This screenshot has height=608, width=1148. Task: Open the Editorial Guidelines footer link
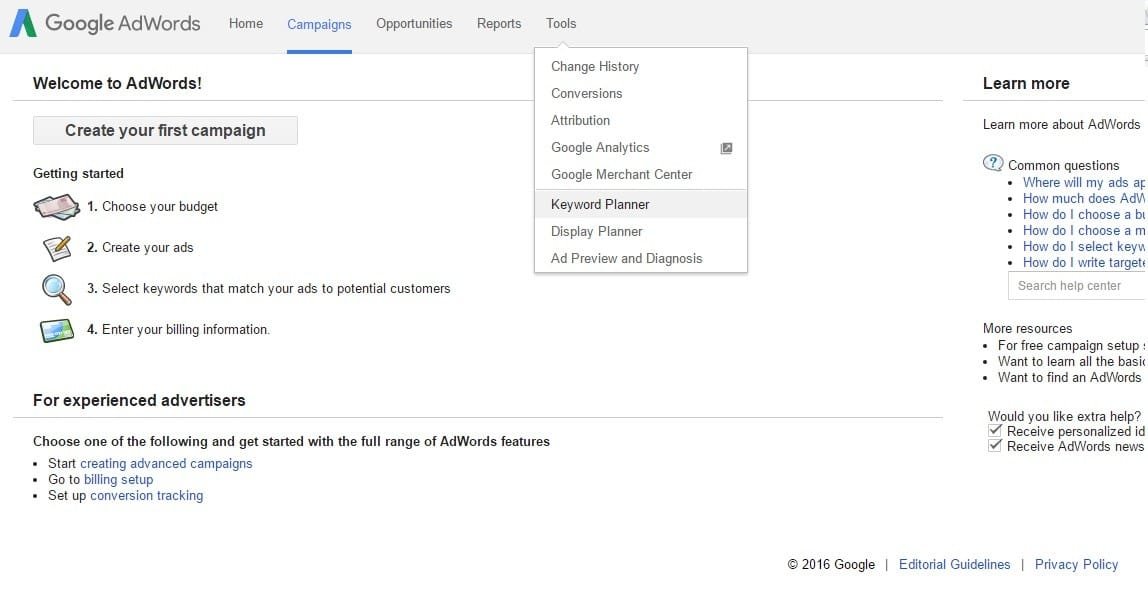click(x=955, y=565)
